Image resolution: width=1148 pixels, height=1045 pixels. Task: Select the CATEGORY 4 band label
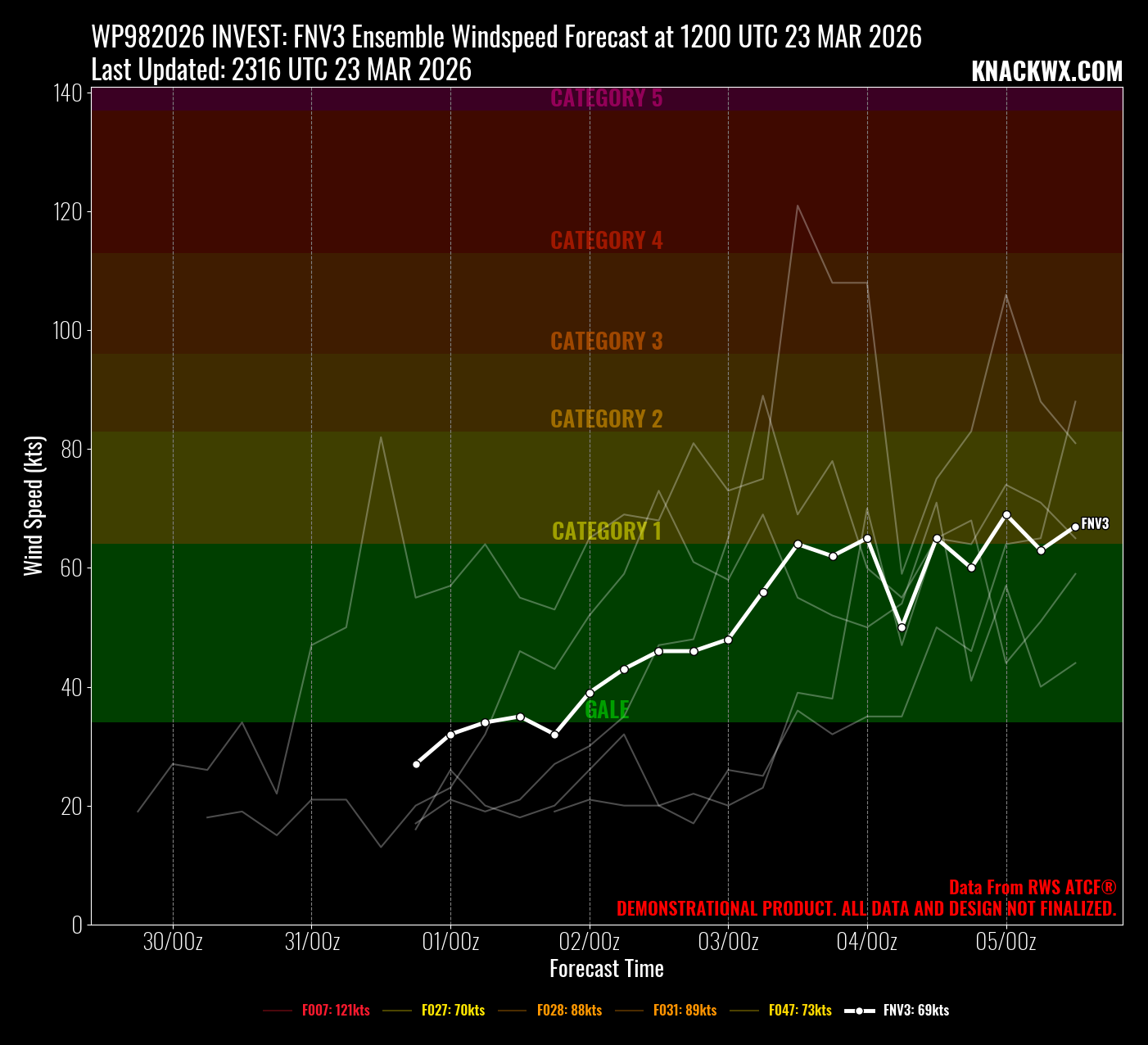[x=606, y=241]
